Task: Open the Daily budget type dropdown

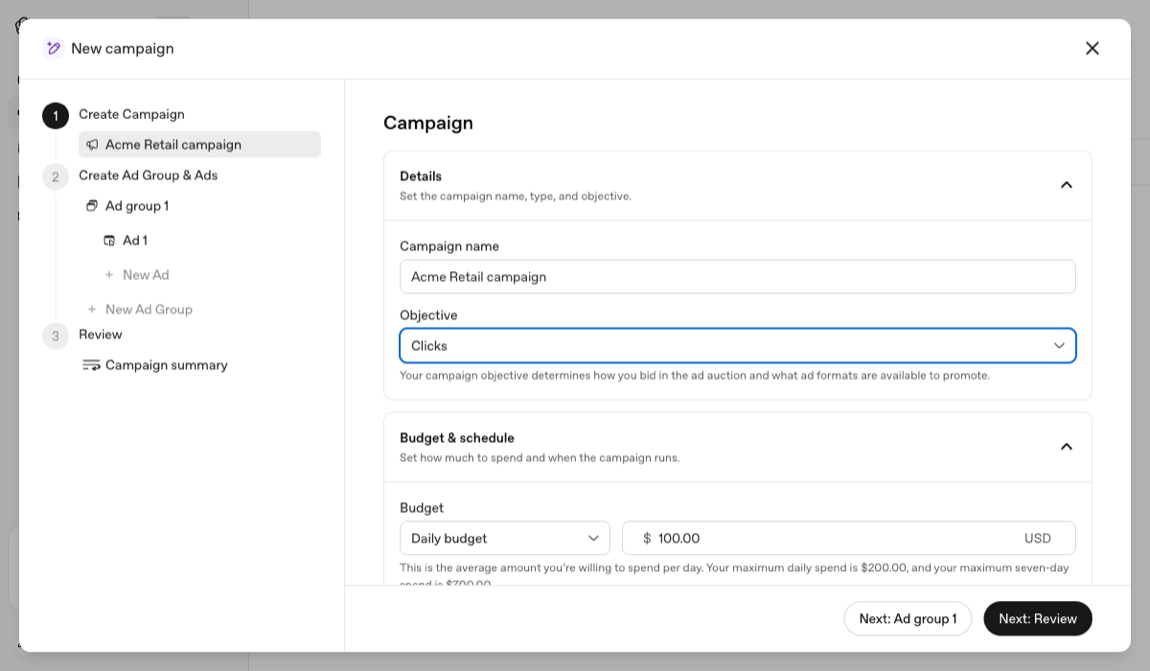Action: [x=505, y=538]
